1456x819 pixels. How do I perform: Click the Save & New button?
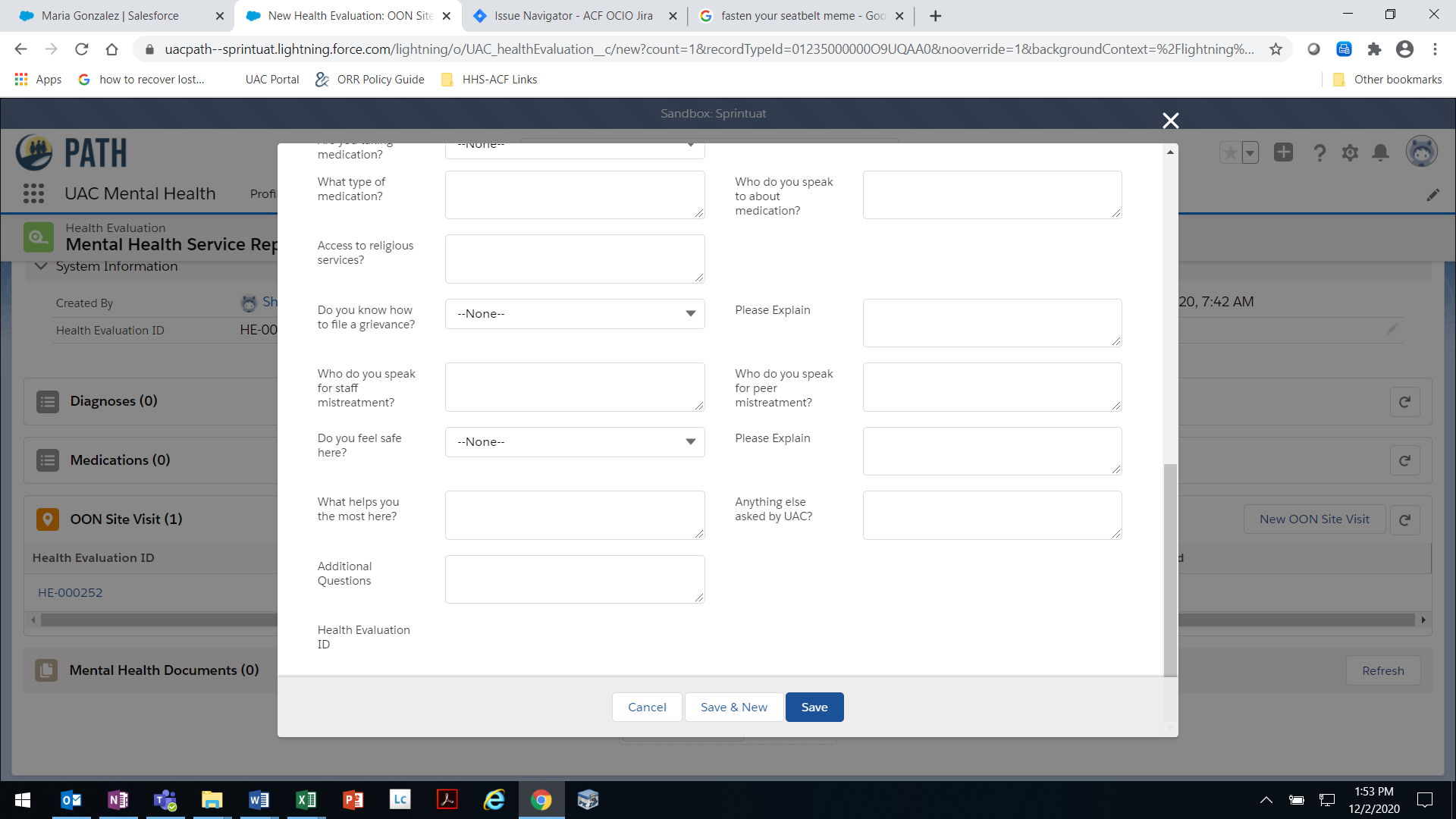(x=733, y=708)
